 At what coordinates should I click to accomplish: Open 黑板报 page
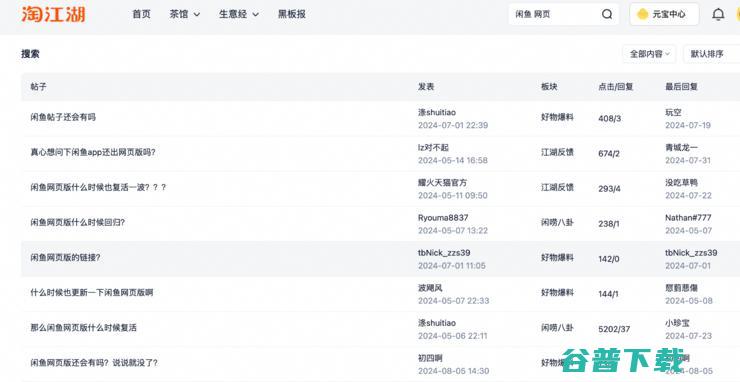coord(292,14)
